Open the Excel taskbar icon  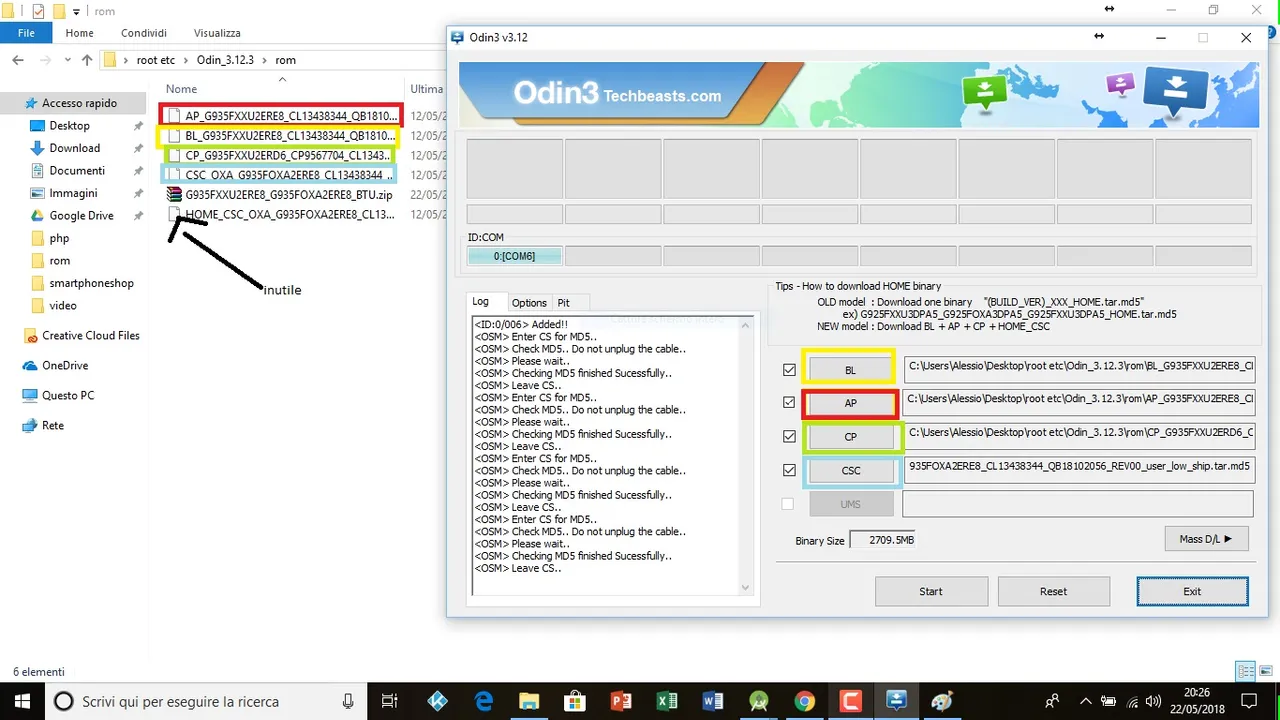pyautogui.click(x=667, y=701)
